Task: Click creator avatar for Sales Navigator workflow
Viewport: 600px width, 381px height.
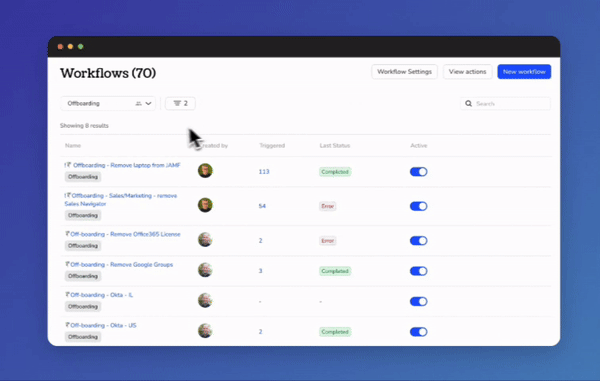Action: tap(205, 205)
